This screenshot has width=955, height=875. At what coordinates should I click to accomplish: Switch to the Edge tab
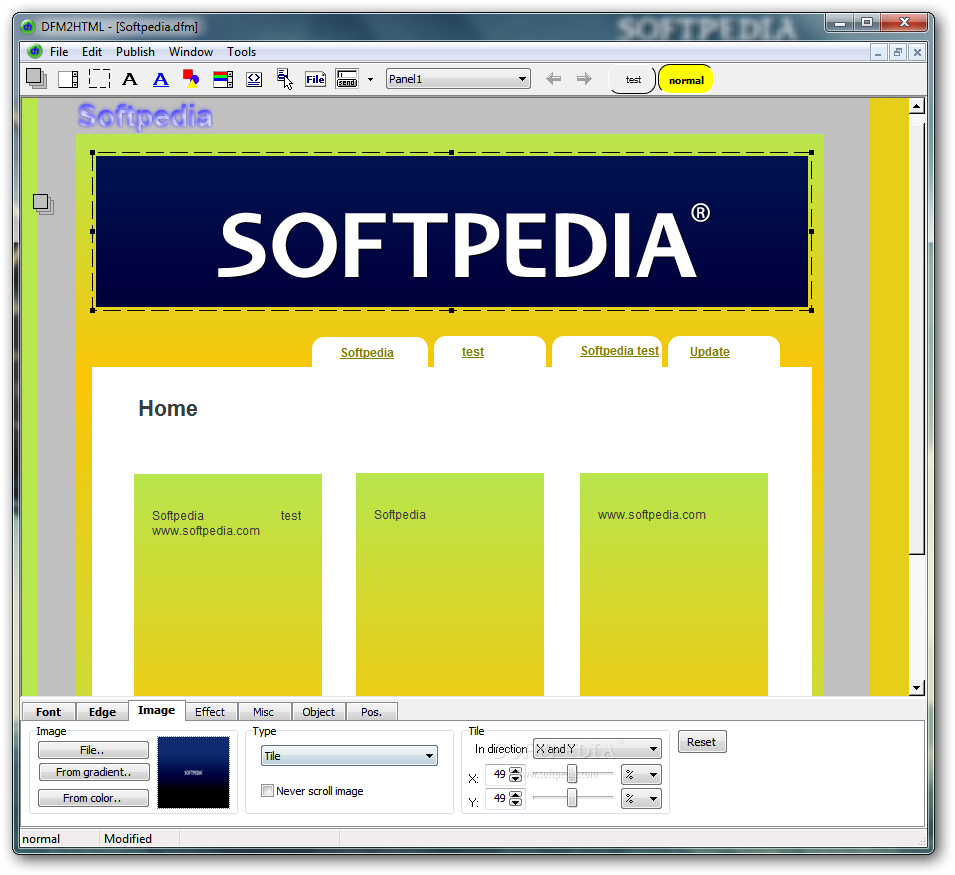[102, 711]
